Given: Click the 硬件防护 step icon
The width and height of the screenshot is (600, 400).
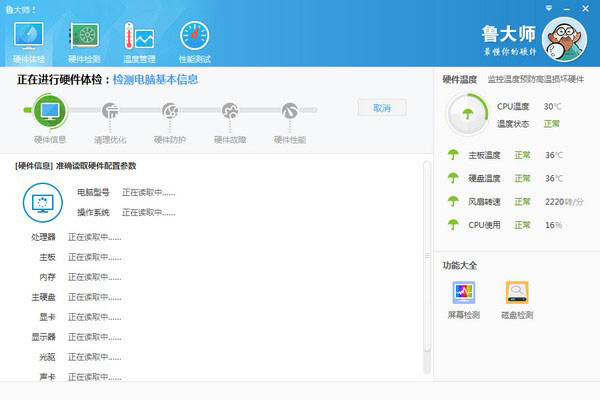Looking at the screenshot, I should (x=170, y=111).
